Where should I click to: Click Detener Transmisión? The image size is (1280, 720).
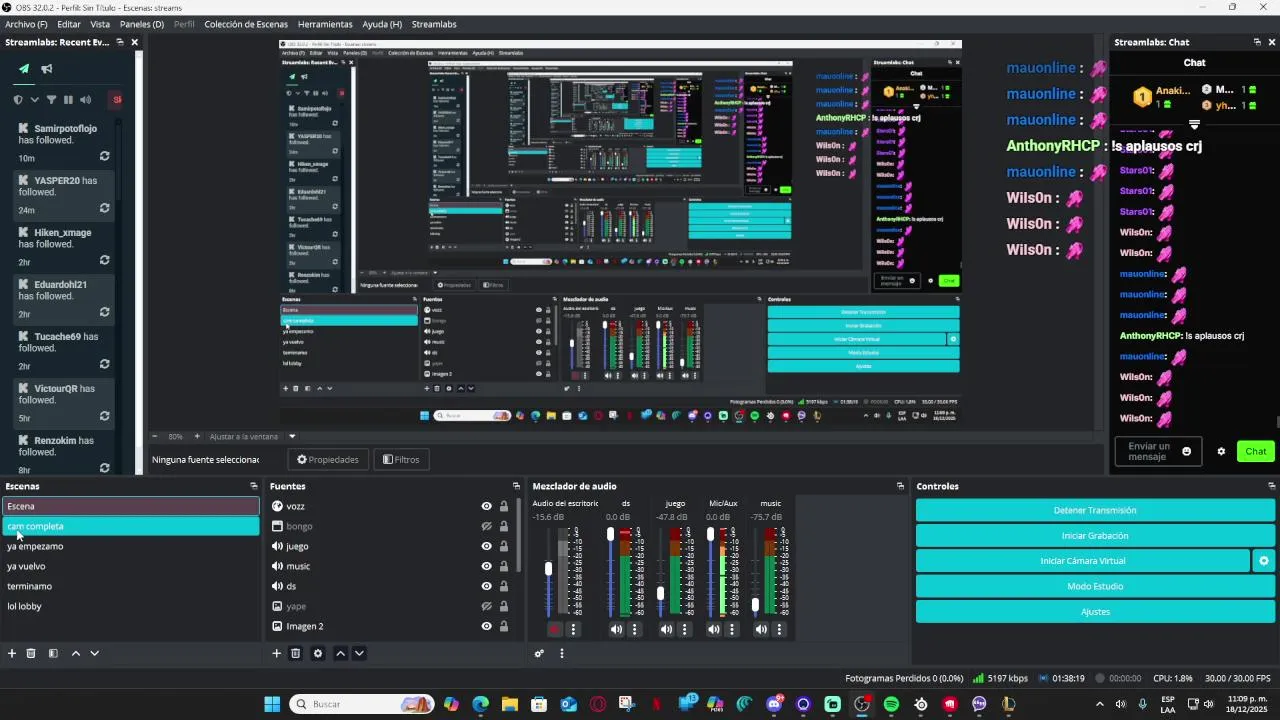(x=1095, y=510)
